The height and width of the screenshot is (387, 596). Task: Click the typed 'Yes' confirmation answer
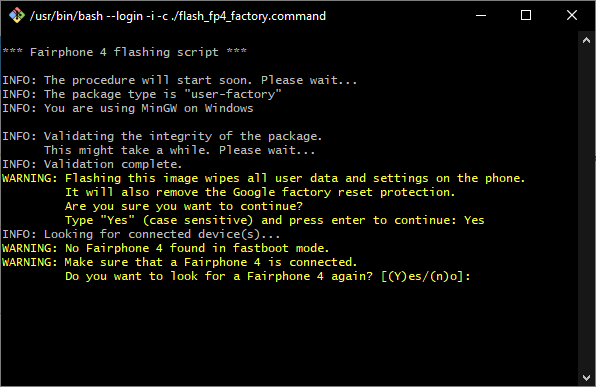click(x=474, y=220)
